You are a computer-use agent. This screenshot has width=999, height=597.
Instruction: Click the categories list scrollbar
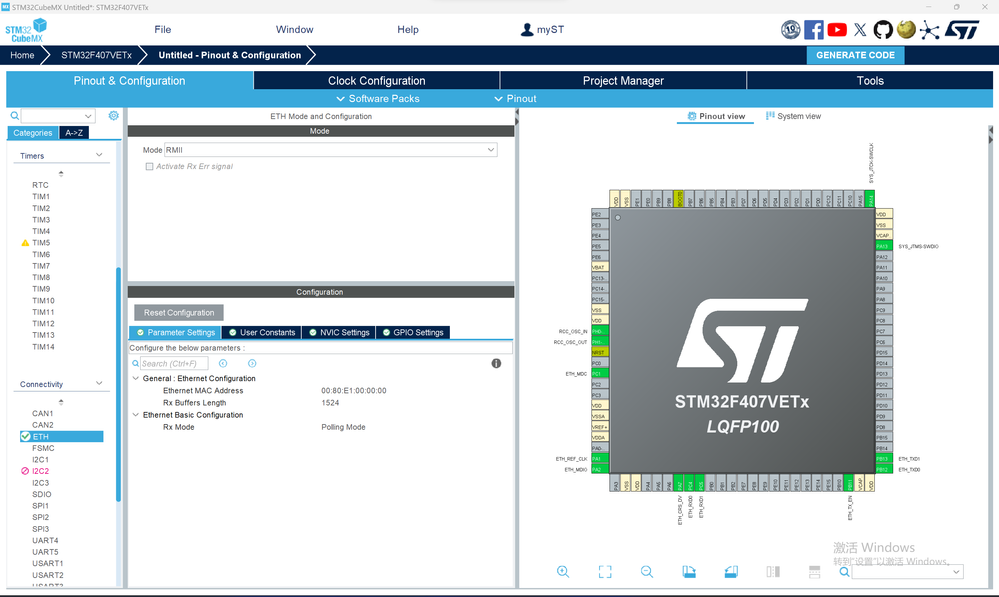[x=118, y=384]
